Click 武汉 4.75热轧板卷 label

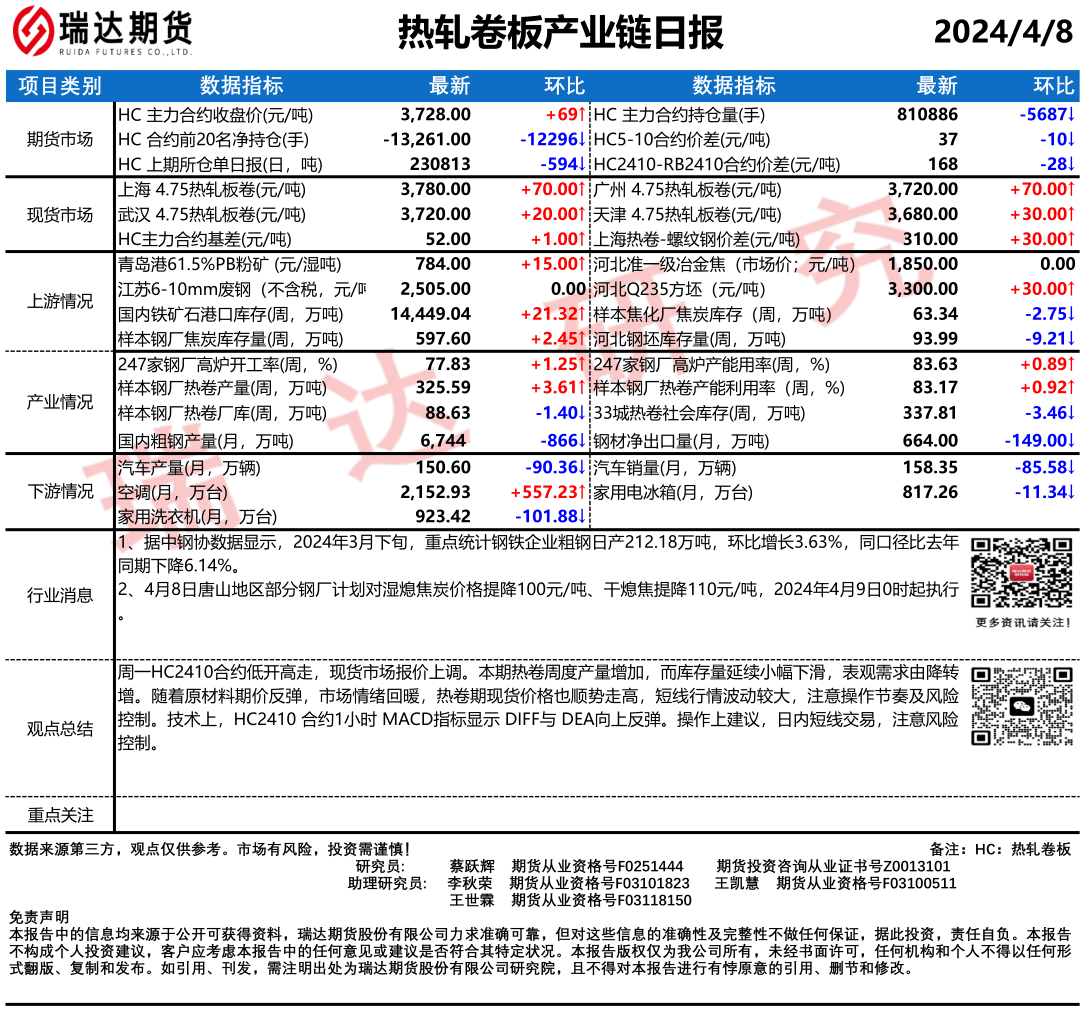(212, 214)
